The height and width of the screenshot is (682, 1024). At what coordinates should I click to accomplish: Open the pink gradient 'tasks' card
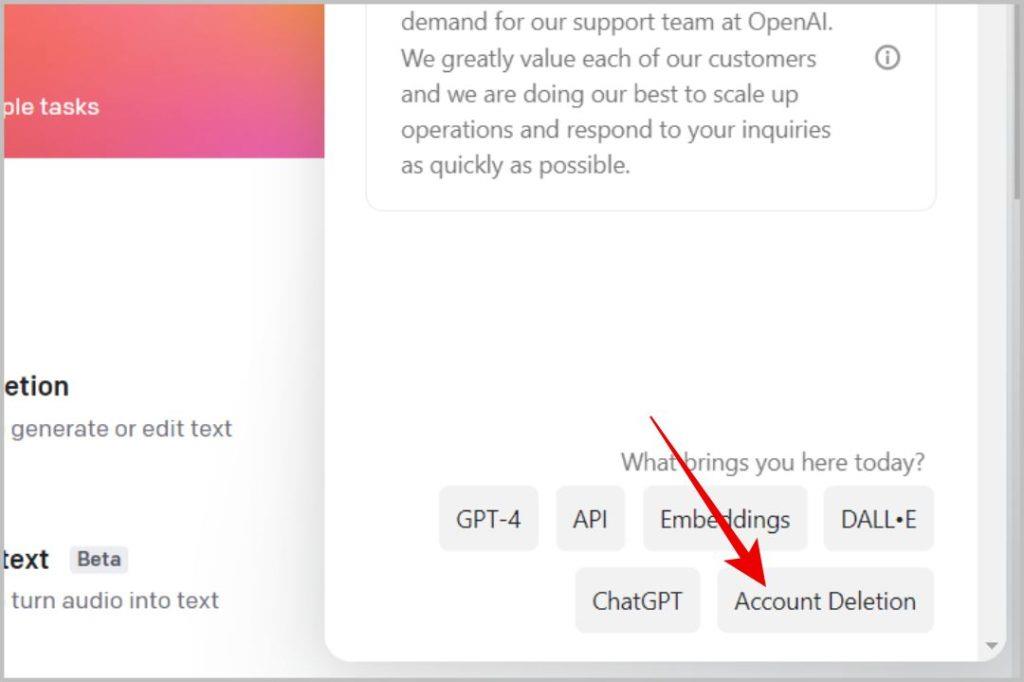163,81
